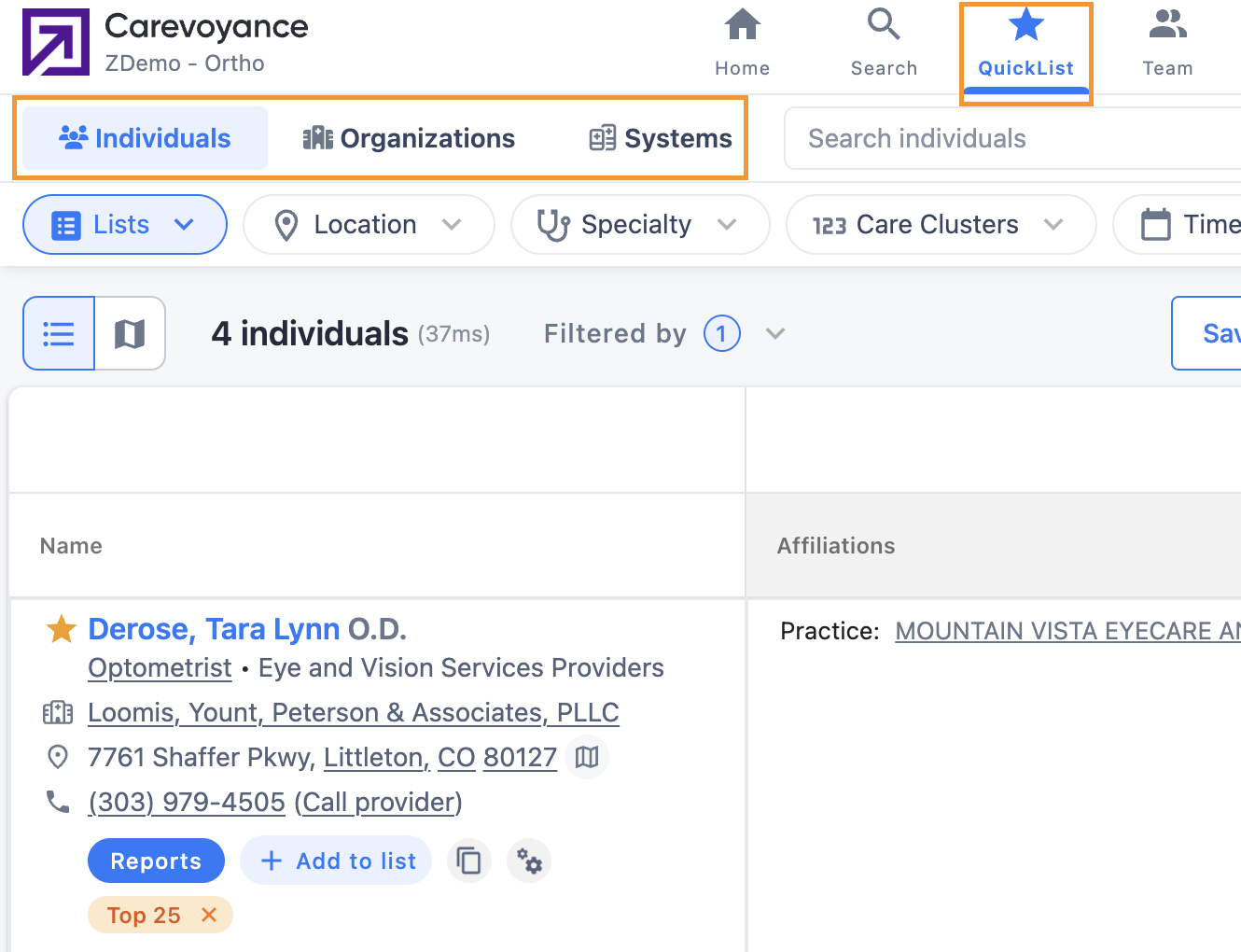The width and height of the screenshot is (1241, 952).
Task: Go to Home via house icon
Action: point(743,25)
